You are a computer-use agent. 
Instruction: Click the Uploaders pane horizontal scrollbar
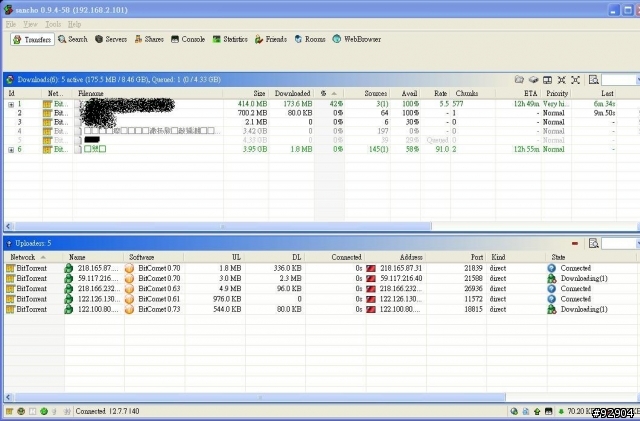260,397
